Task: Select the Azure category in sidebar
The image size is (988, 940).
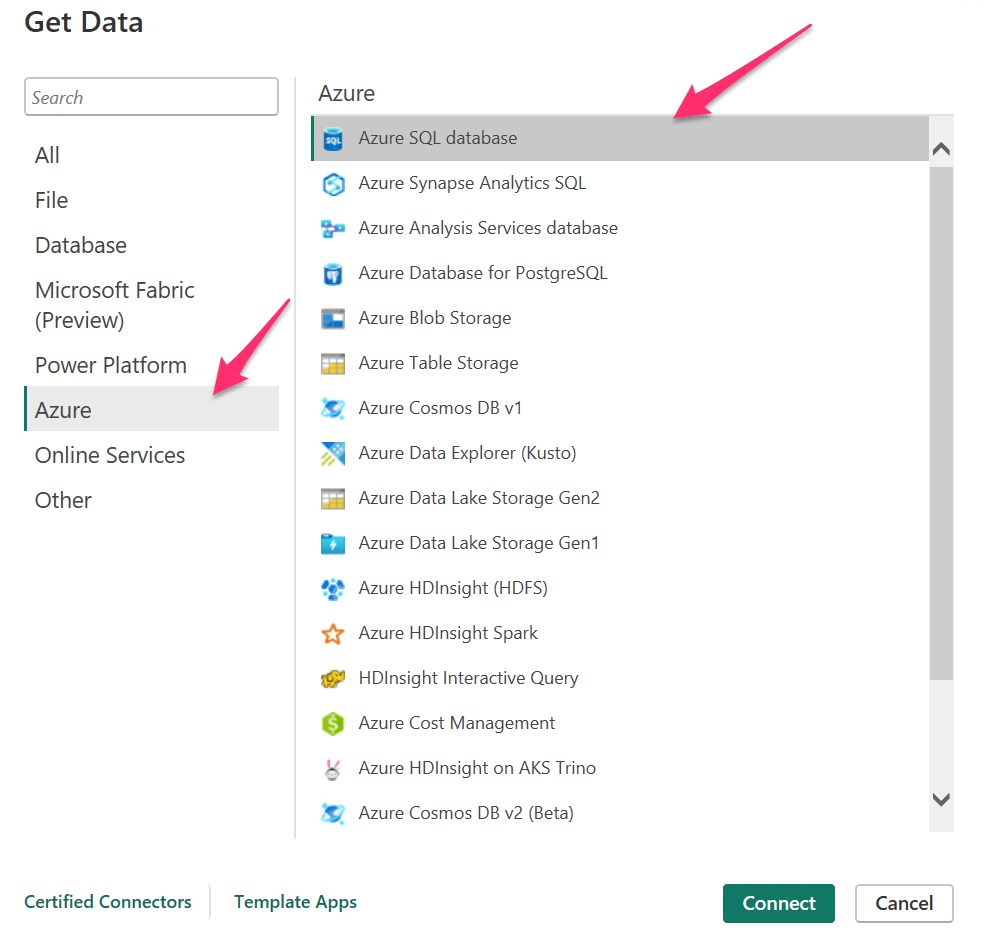Action: click(x=151, y=410)
